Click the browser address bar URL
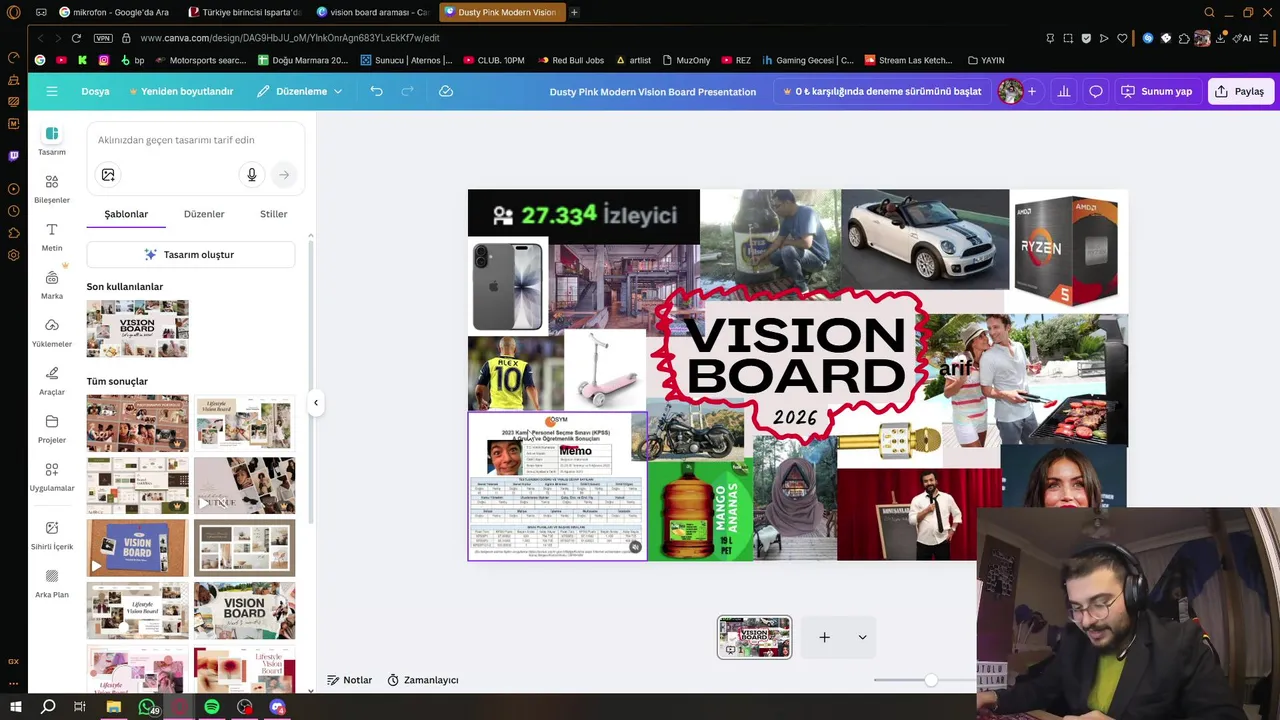Viewport: 1280px width, 720px height. tap(290, 38)
